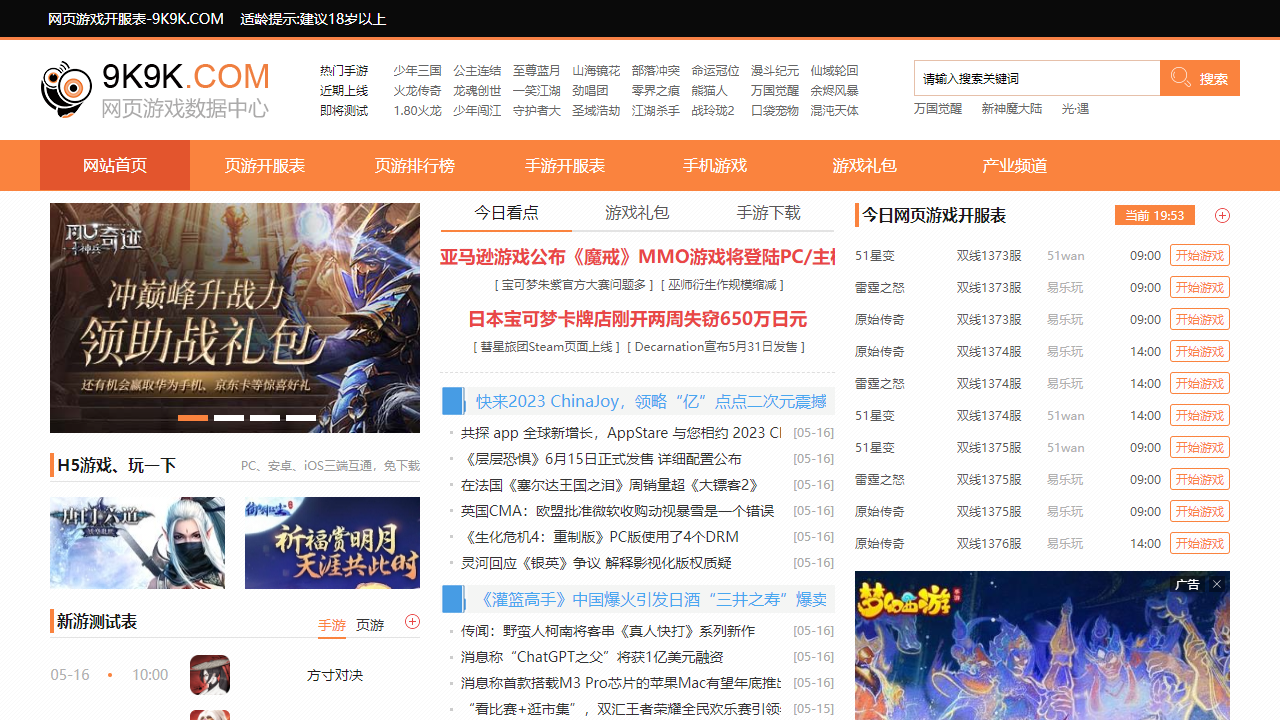
Task: Go to 网站首页 in the navigation bar
Action: coord(115,165)
